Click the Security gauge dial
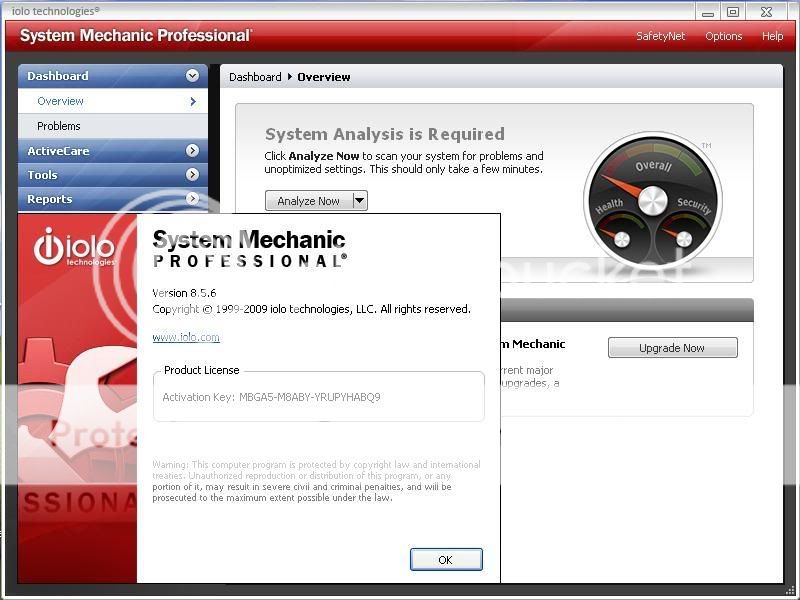 (684, 239)
